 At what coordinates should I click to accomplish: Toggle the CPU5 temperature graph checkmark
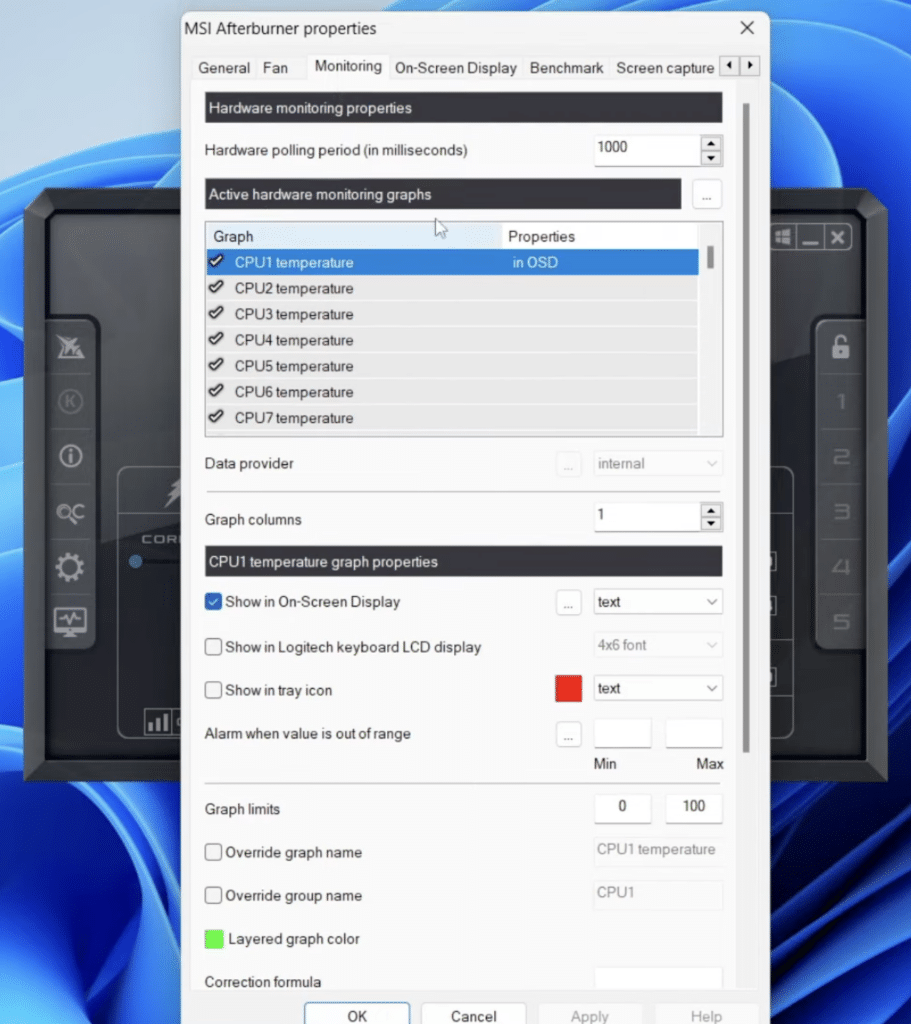pos(216,365)
